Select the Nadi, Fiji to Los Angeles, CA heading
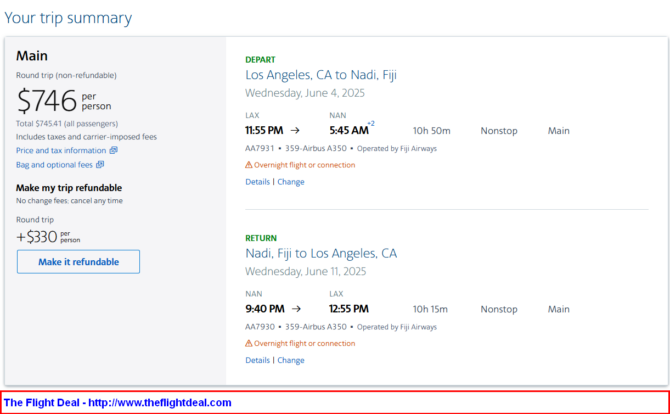 point(321,253)
